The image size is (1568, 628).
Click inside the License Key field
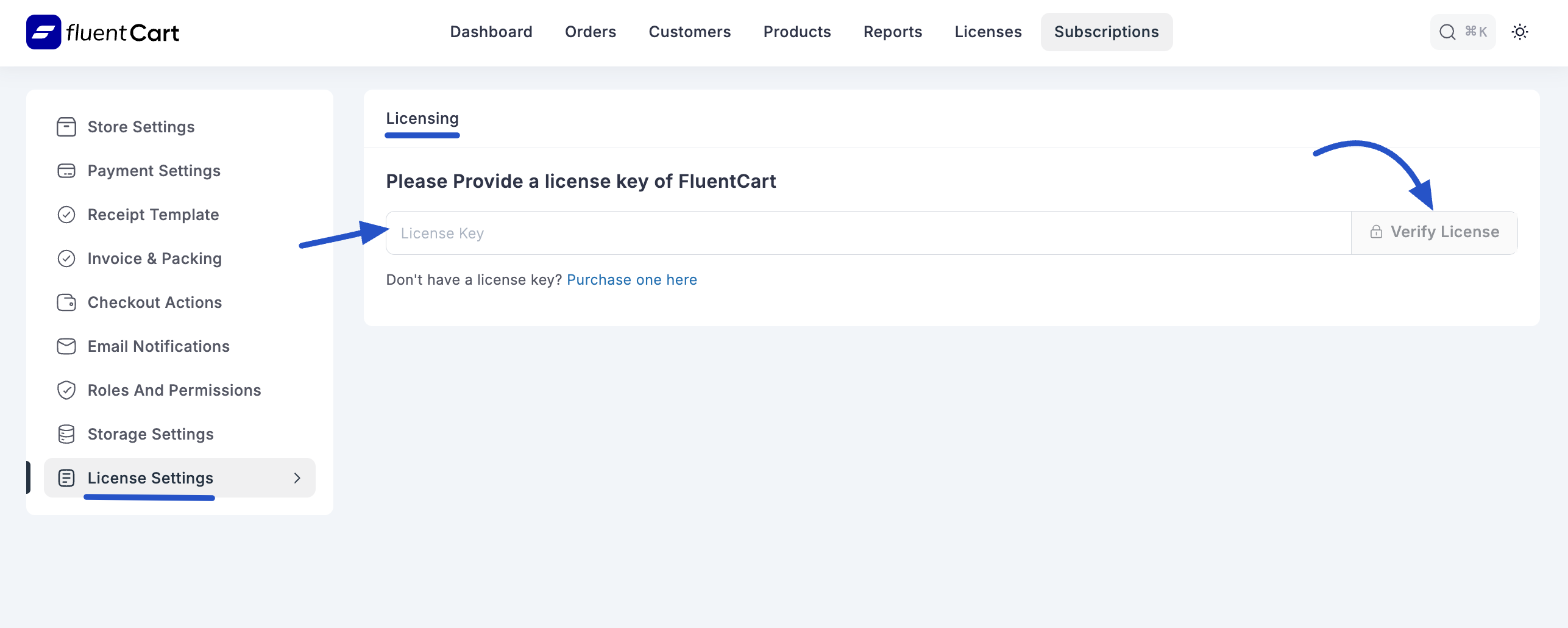[x=731, y=233]
